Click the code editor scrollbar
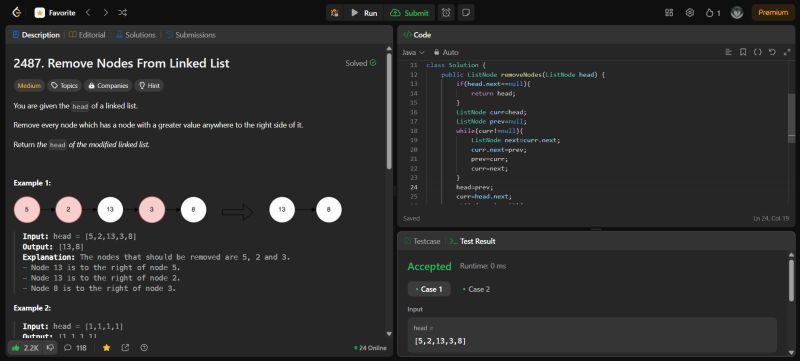The height and width of the screenshot is (361, 800). [791, 117]
